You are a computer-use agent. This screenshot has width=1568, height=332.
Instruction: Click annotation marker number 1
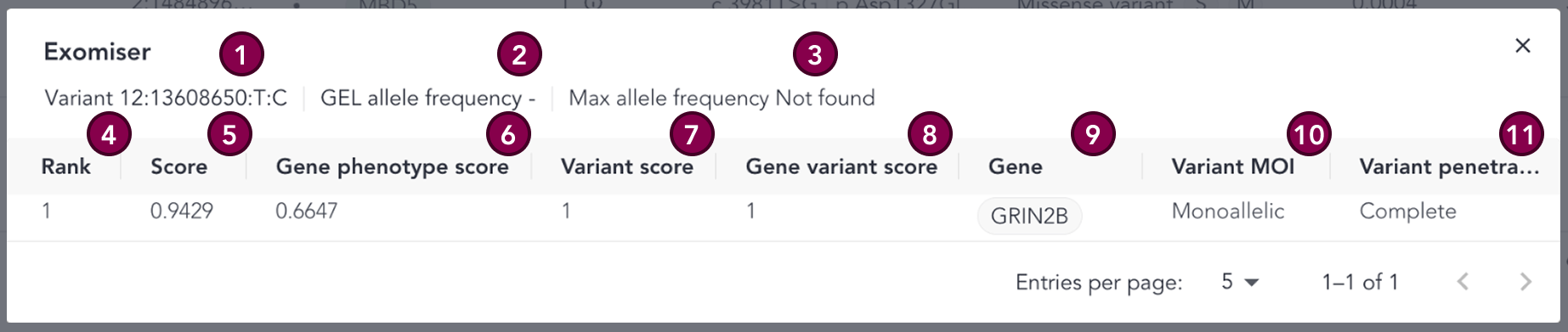[241, 55]
